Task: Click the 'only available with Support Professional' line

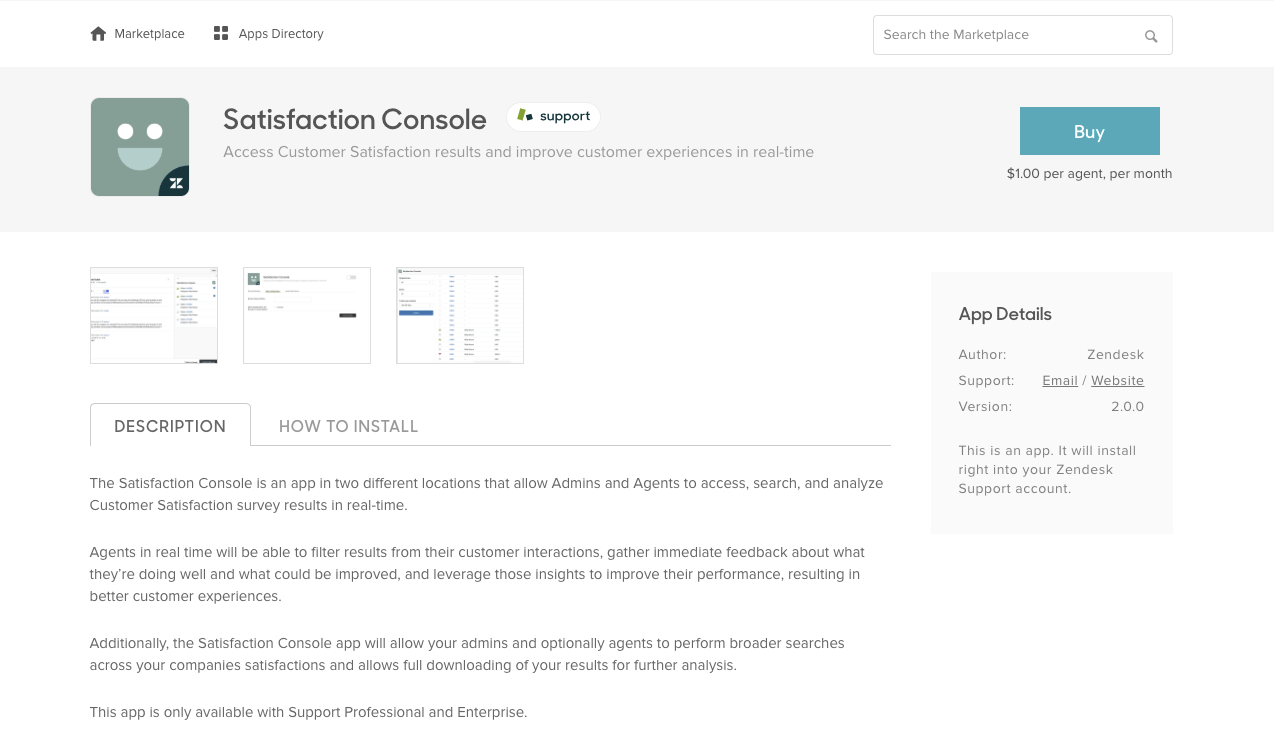Action: (x=308, y=713)
